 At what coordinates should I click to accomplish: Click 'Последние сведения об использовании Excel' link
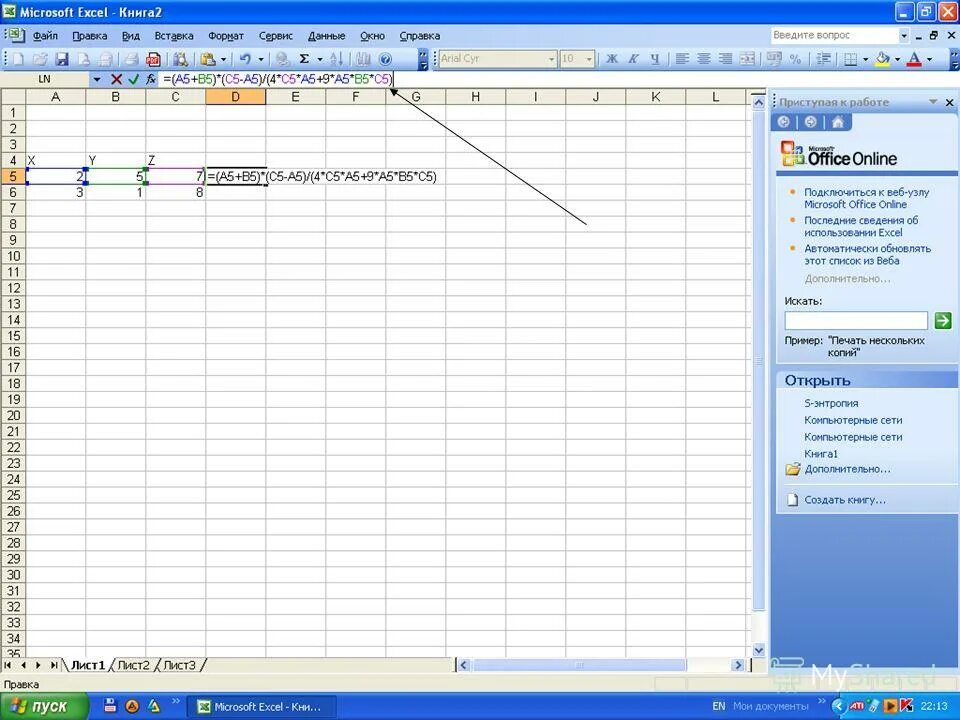click(x=861, y=227)
